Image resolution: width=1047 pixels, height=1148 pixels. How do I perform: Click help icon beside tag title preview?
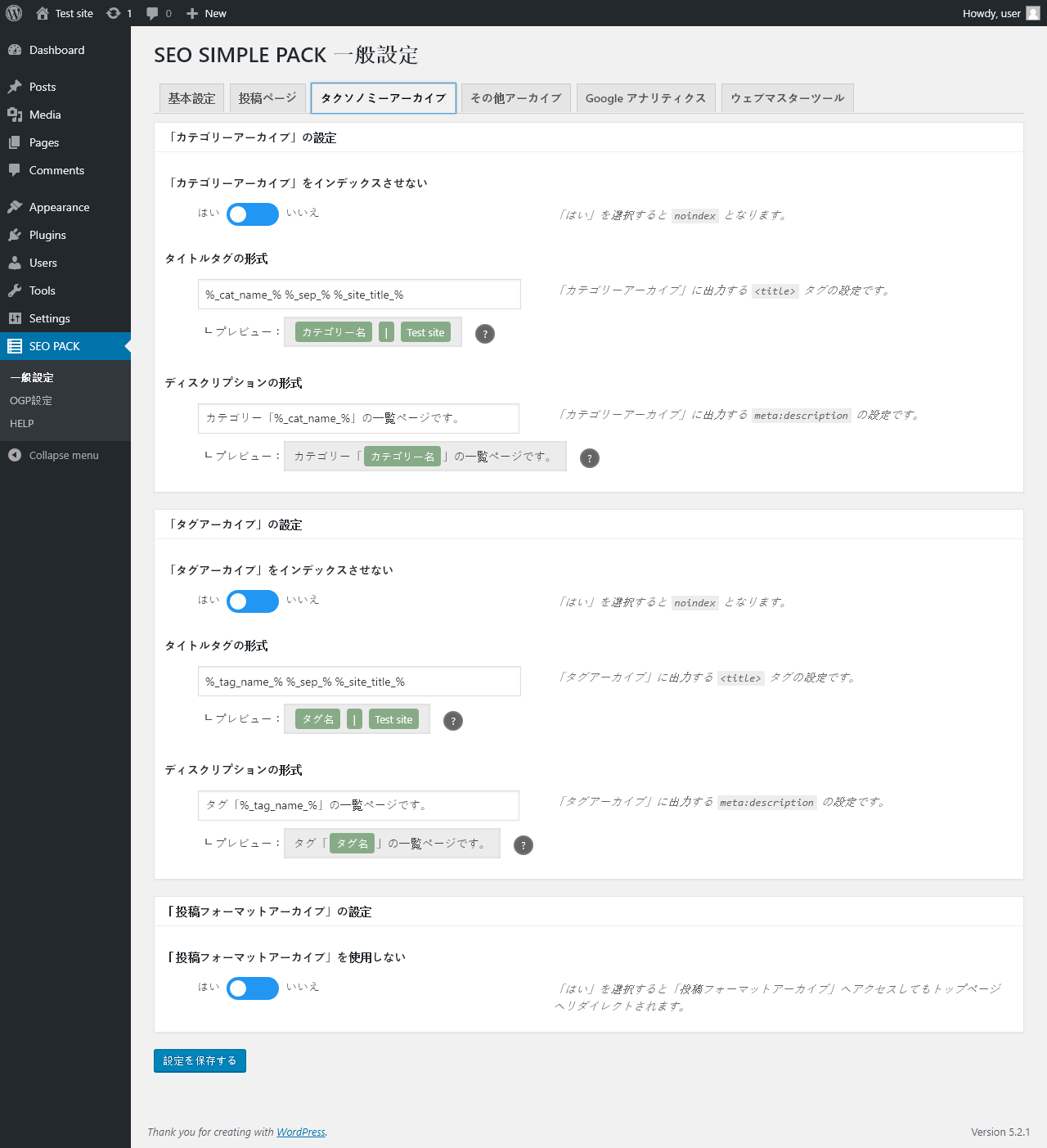tap(453, 721)
